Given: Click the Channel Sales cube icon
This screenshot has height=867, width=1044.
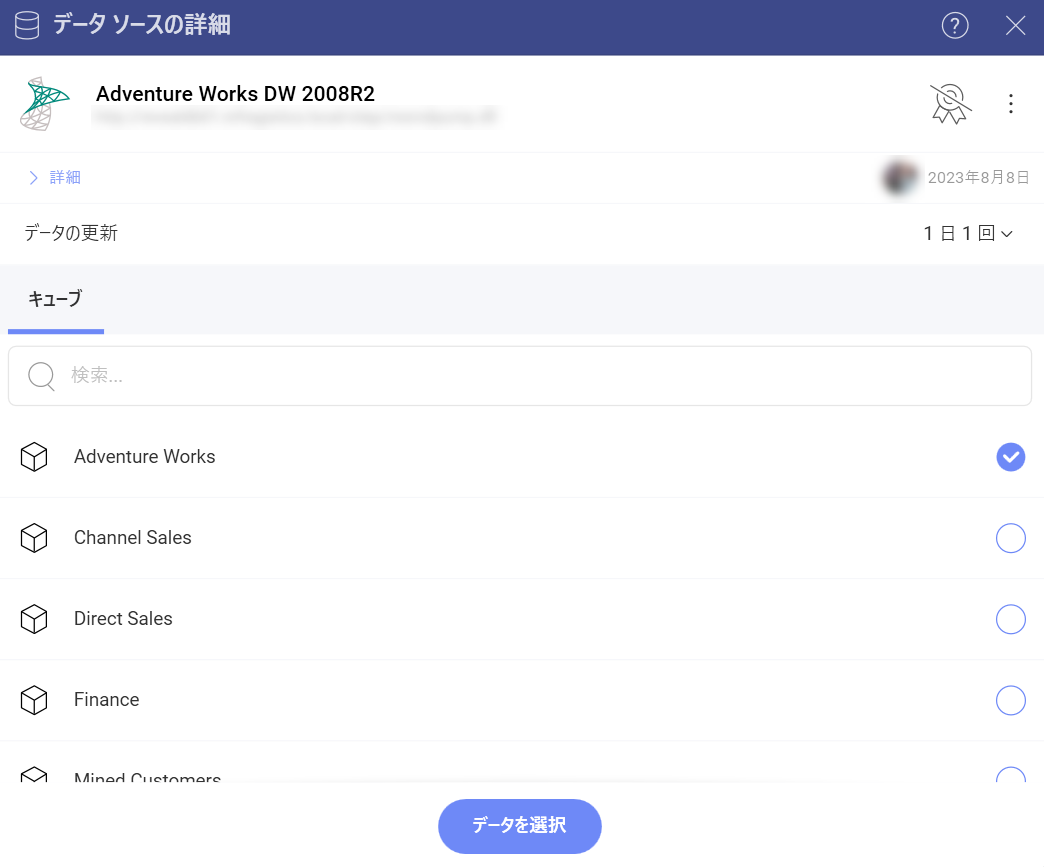Looking at the screenshot, I should tap(34, 538).
